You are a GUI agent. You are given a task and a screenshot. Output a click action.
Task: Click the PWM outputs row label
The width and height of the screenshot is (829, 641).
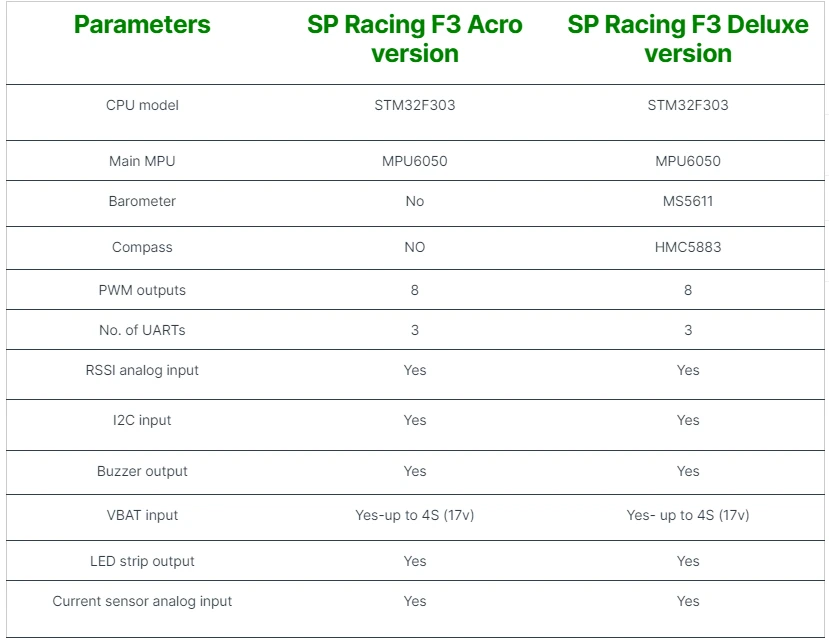coord(142,290)
